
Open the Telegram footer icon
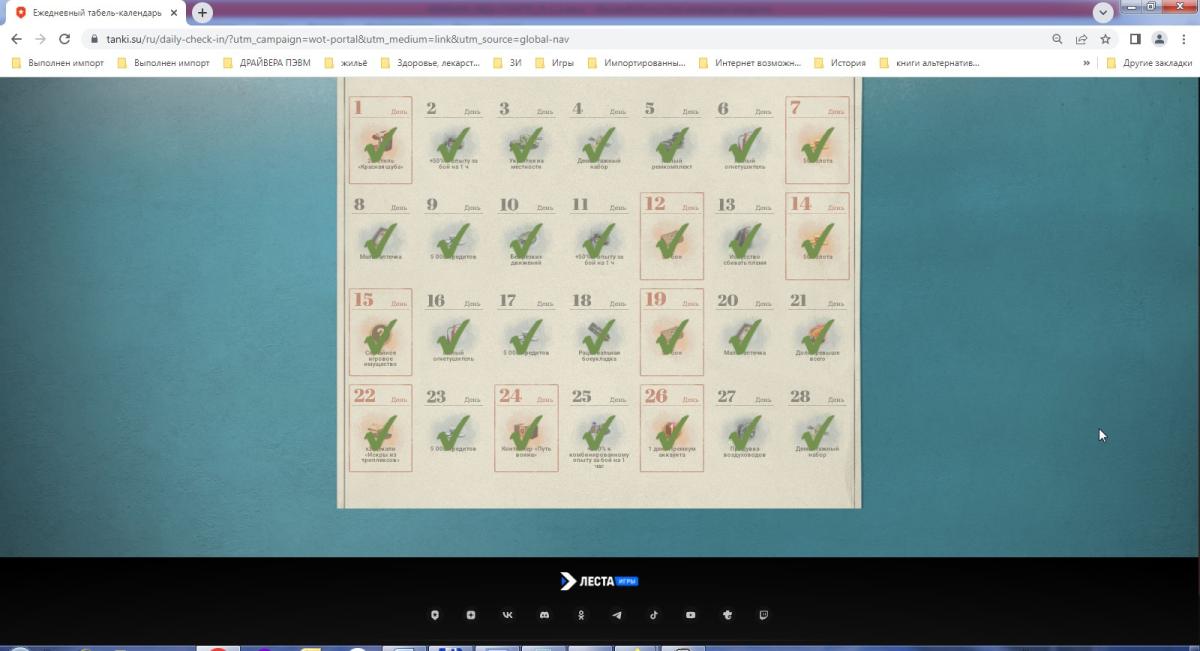click(617, 615)
